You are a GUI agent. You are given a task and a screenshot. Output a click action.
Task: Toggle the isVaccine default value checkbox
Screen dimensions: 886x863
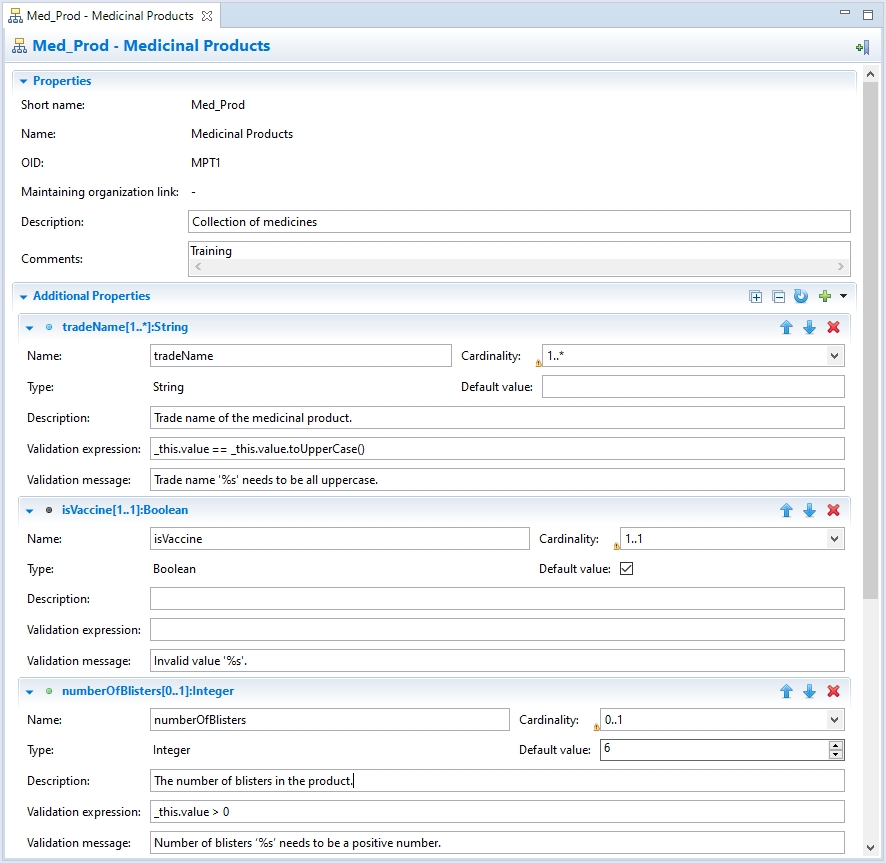coord(627,569)
